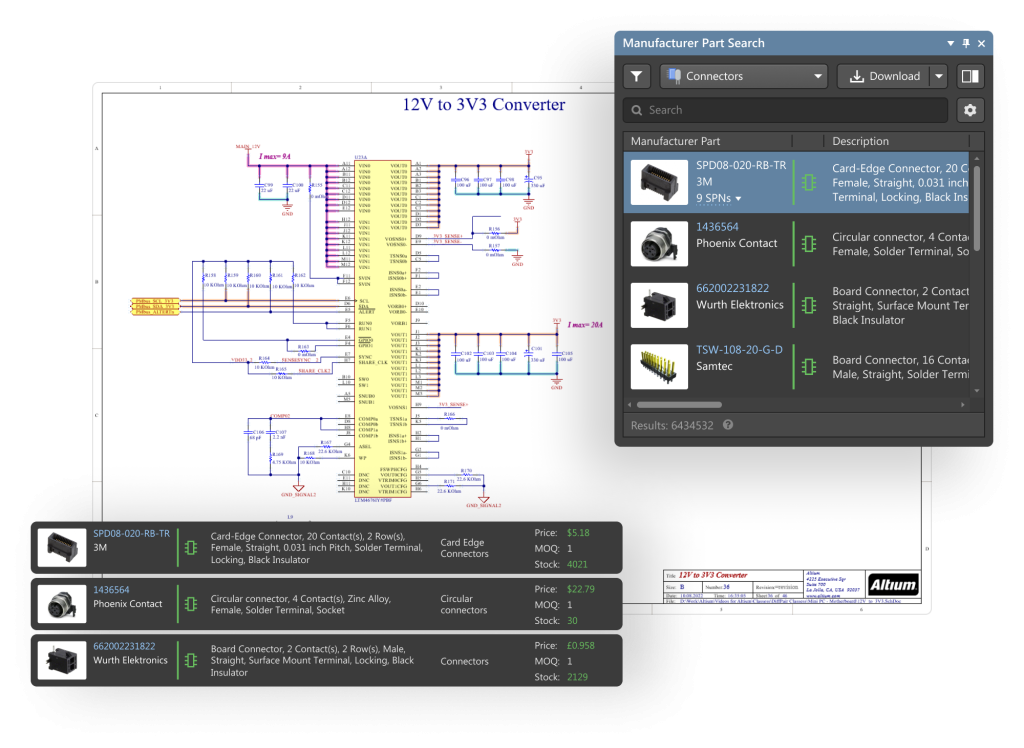Screen dimensions: 1024x748
Task: Expand the 9 SPNs list
Action: [719, 199]
